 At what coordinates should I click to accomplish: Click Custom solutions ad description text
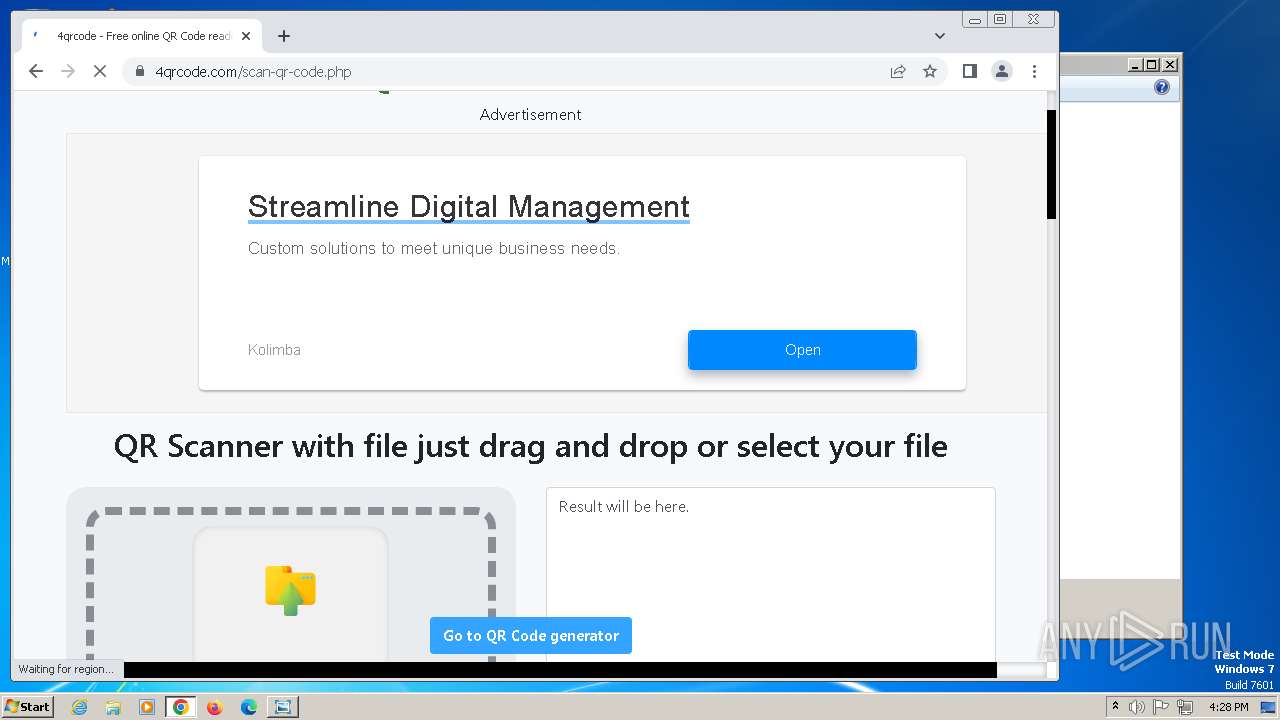coord(434,248)
